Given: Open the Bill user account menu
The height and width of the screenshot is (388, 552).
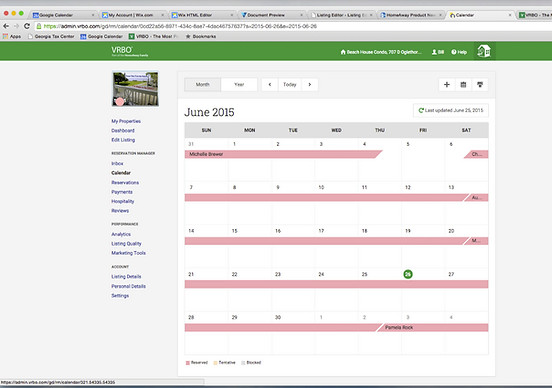Looking at the screenshot, I should pos(438,52).
